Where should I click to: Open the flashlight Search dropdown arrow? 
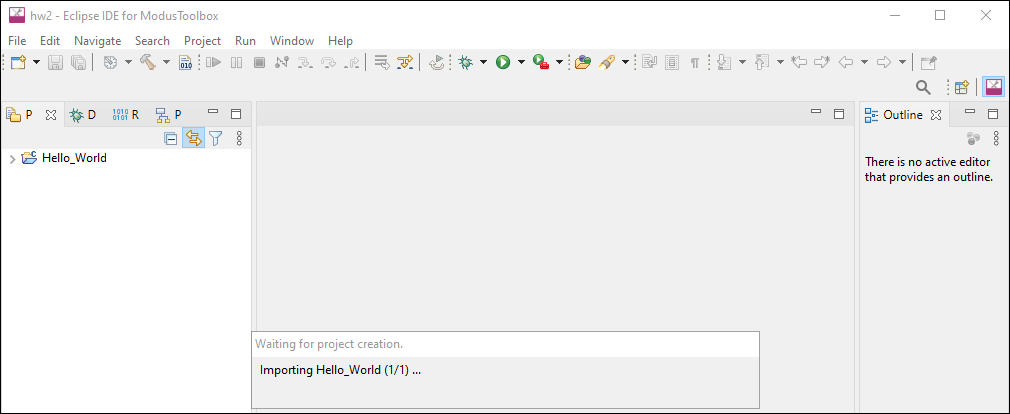click(625, 62)
